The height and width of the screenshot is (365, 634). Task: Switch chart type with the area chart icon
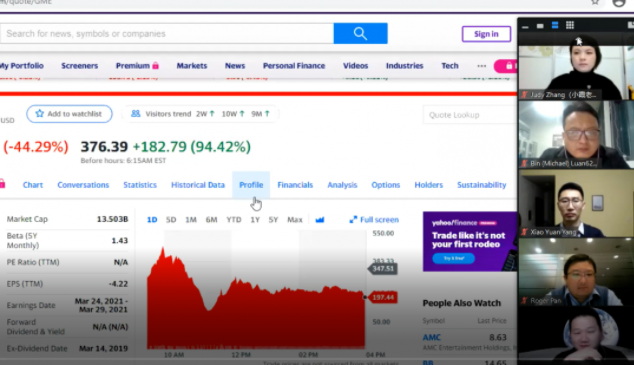(x=319, y=219)
